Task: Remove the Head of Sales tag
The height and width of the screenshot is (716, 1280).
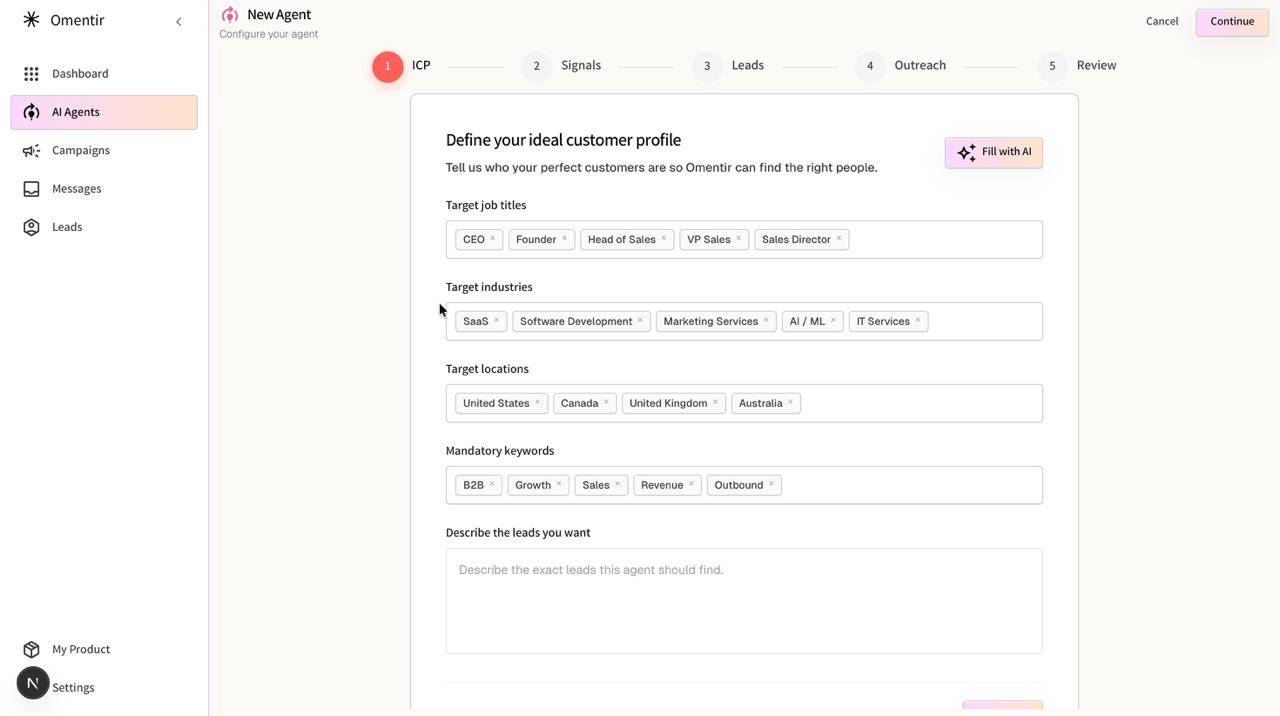Action: 663,239
